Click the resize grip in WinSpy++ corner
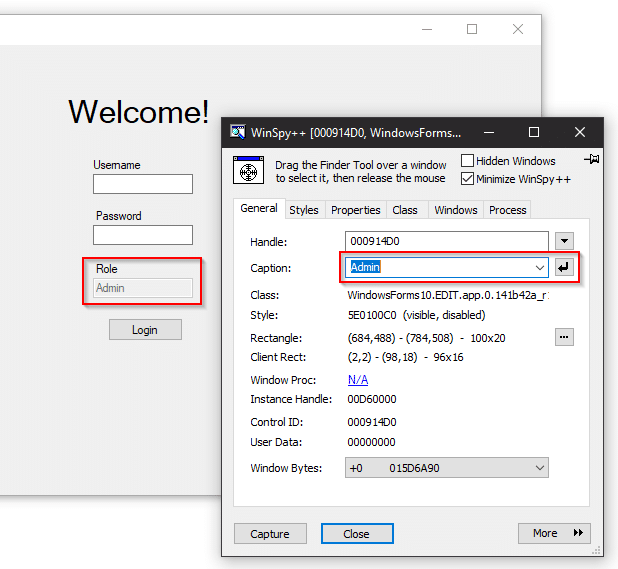 pyautogui.click(x=597, y=550)
